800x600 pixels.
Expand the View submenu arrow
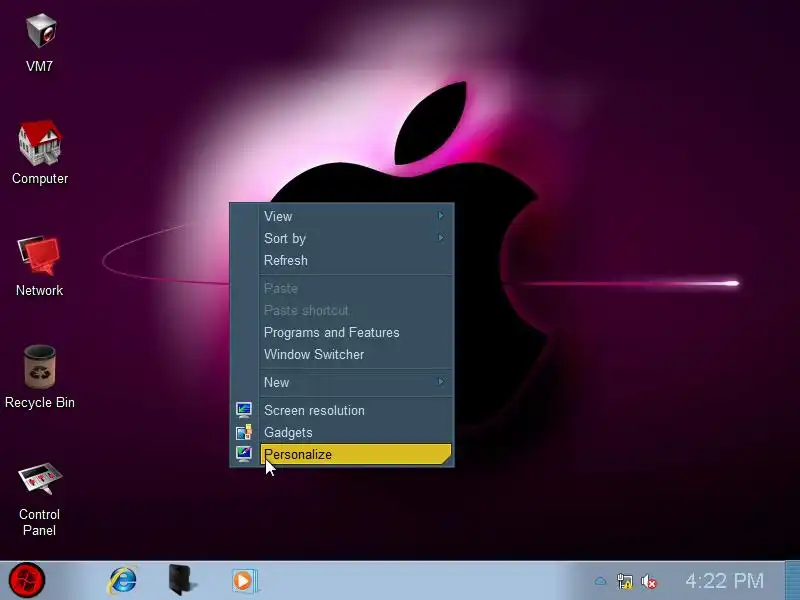(441, 215)
